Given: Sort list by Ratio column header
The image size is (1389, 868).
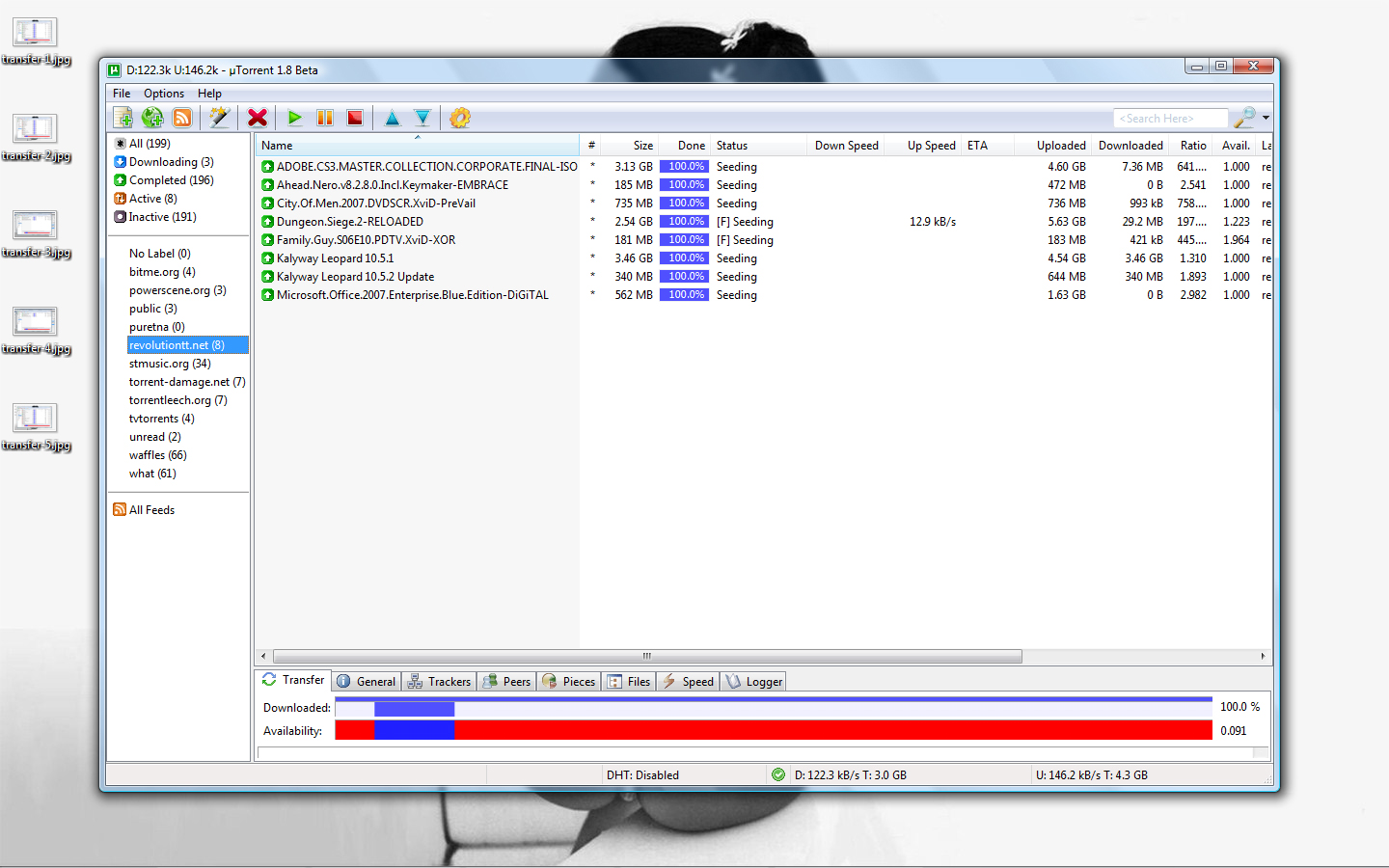Looking at the screenshot, I should point(1190,146).
